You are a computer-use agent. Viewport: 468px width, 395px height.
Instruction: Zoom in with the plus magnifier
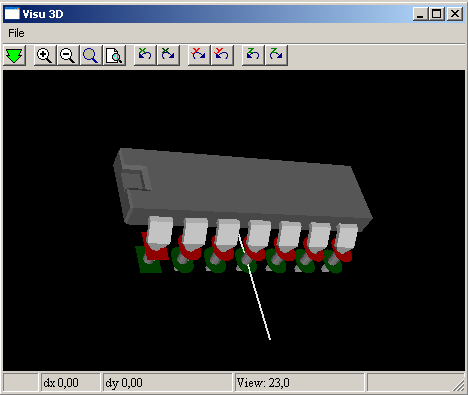[x=45, y=55]
